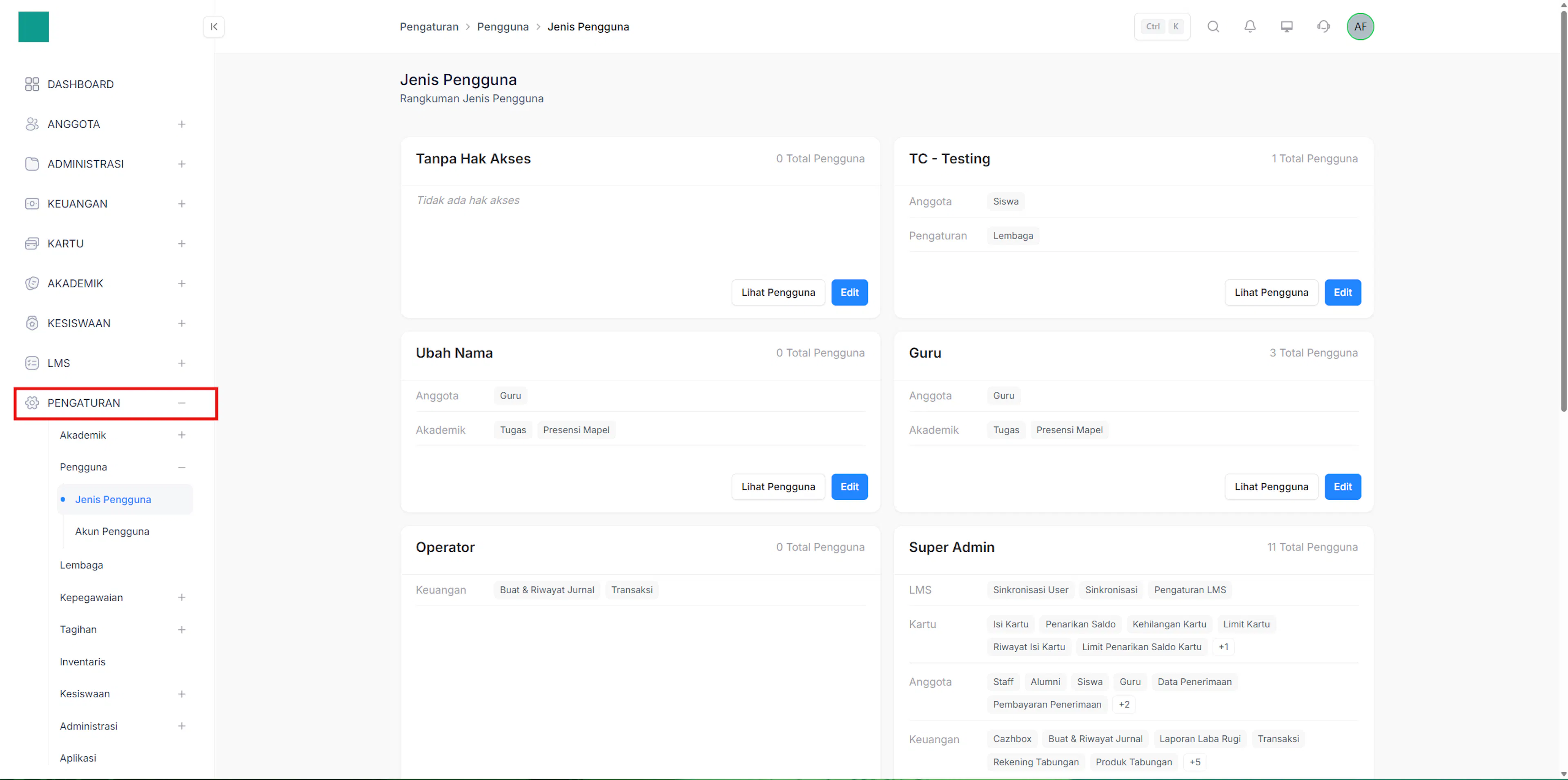The image size is (1568, 780).
Task: Open Akun Pengguna menu item
Action: coord(112,532)
